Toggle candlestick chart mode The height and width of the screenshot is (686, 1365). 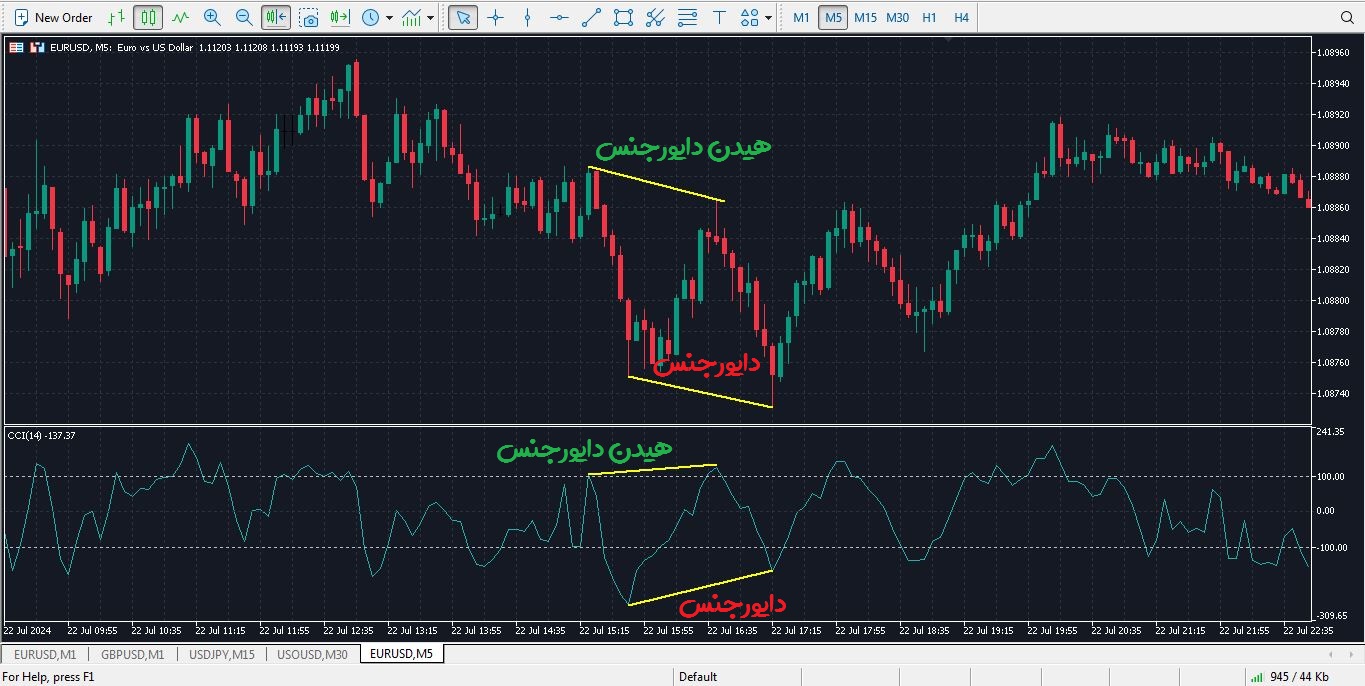pos(148,17)
